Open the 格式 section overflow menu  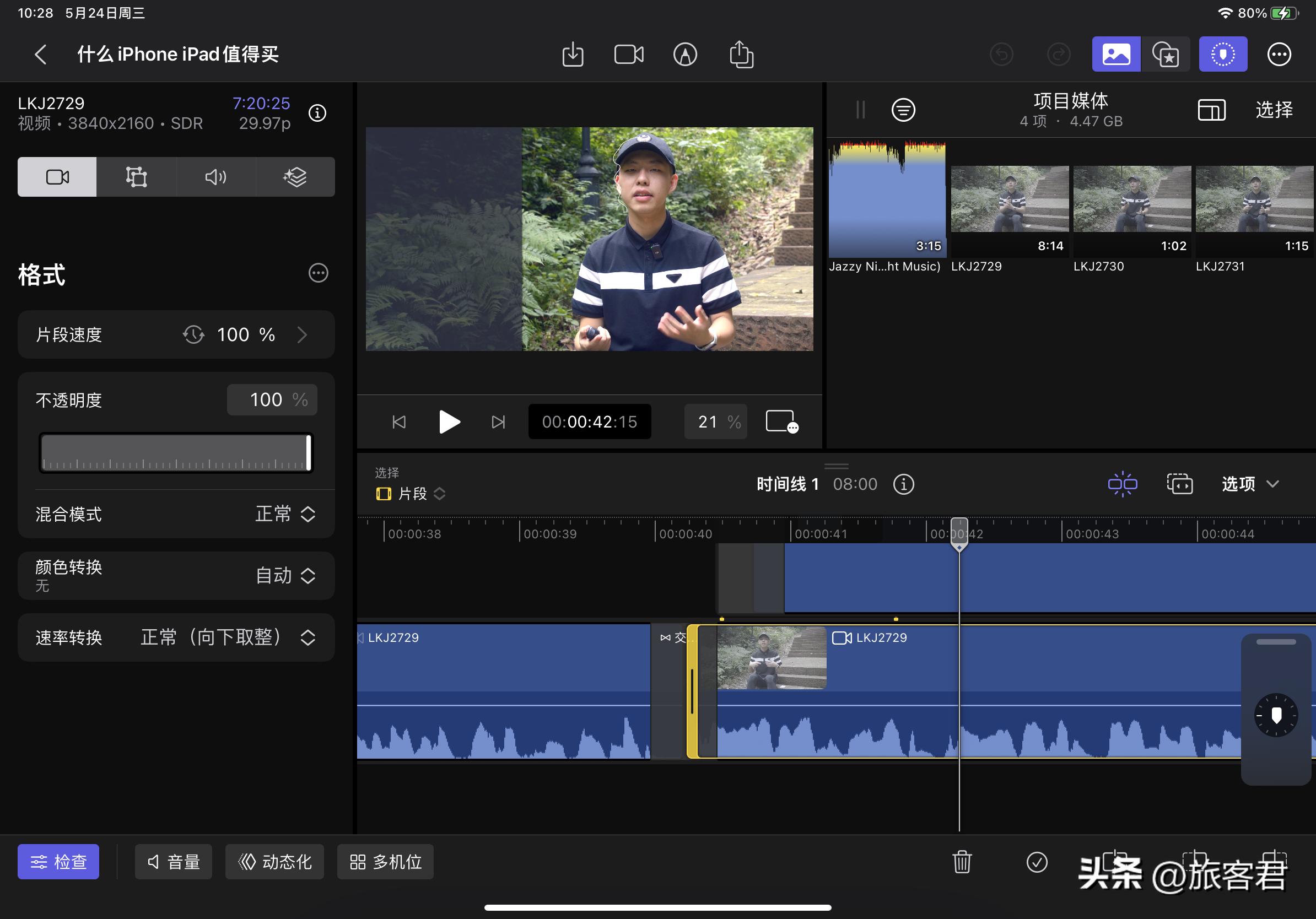click(318, 273)
